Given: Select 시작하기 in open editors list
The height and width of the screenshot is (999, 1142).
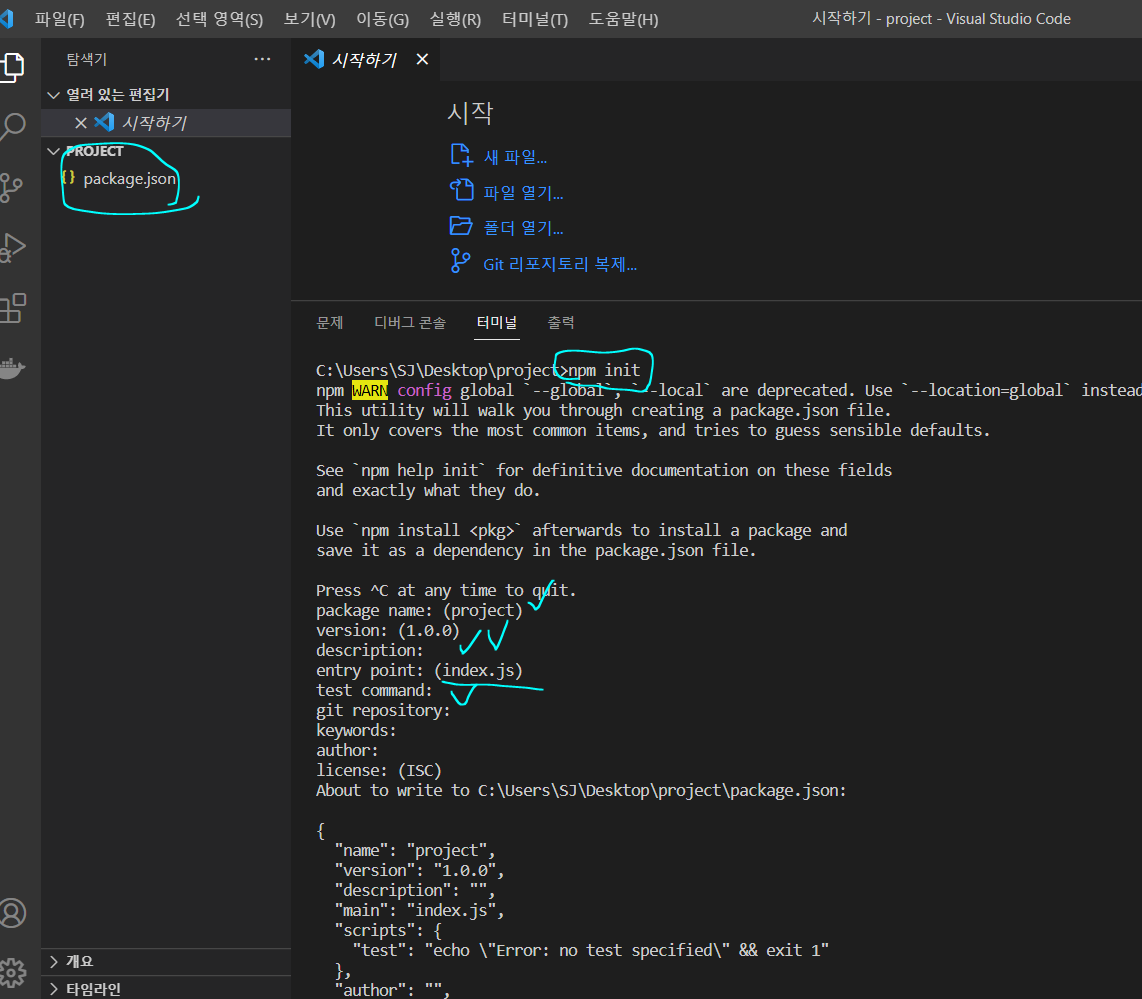Looking at the screenshot, I should click(x=154, y=123).
